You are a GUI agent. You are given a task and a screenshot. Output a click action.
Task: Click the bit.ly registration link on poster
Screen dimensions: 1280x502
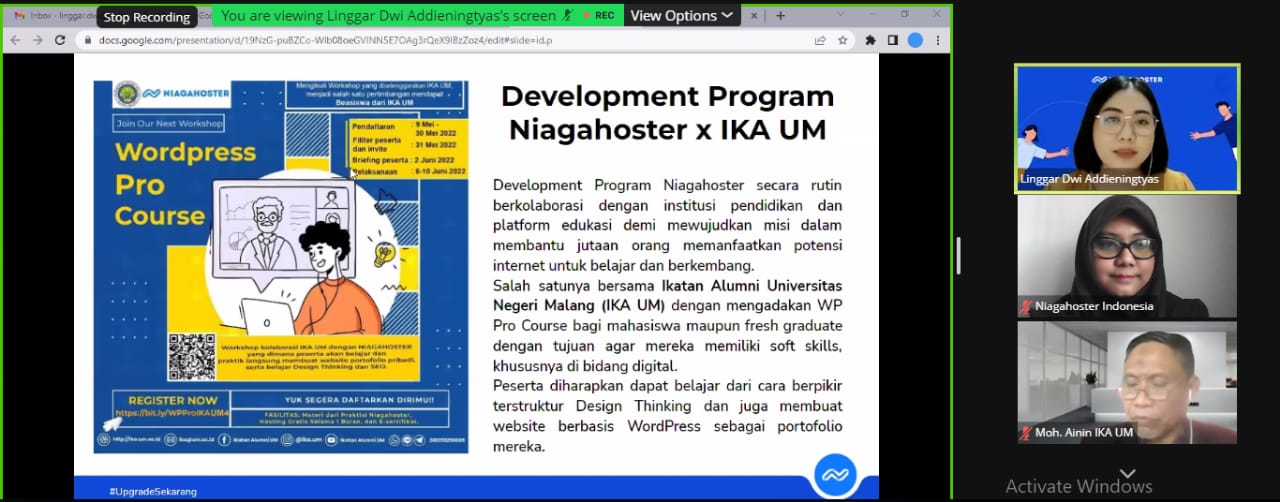click(171, 412)
